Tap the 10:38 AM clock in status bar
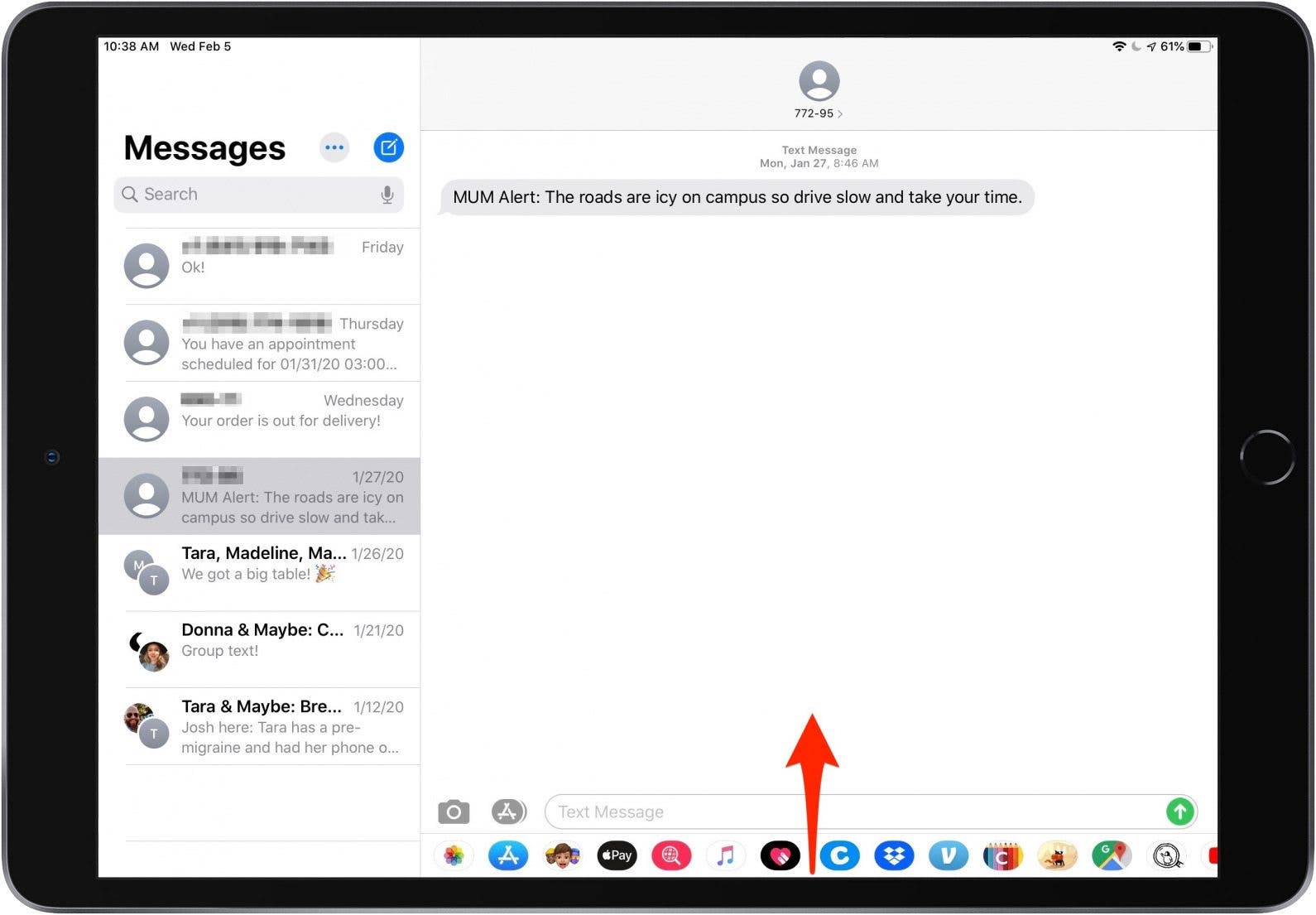 click(x=132, y=46)
